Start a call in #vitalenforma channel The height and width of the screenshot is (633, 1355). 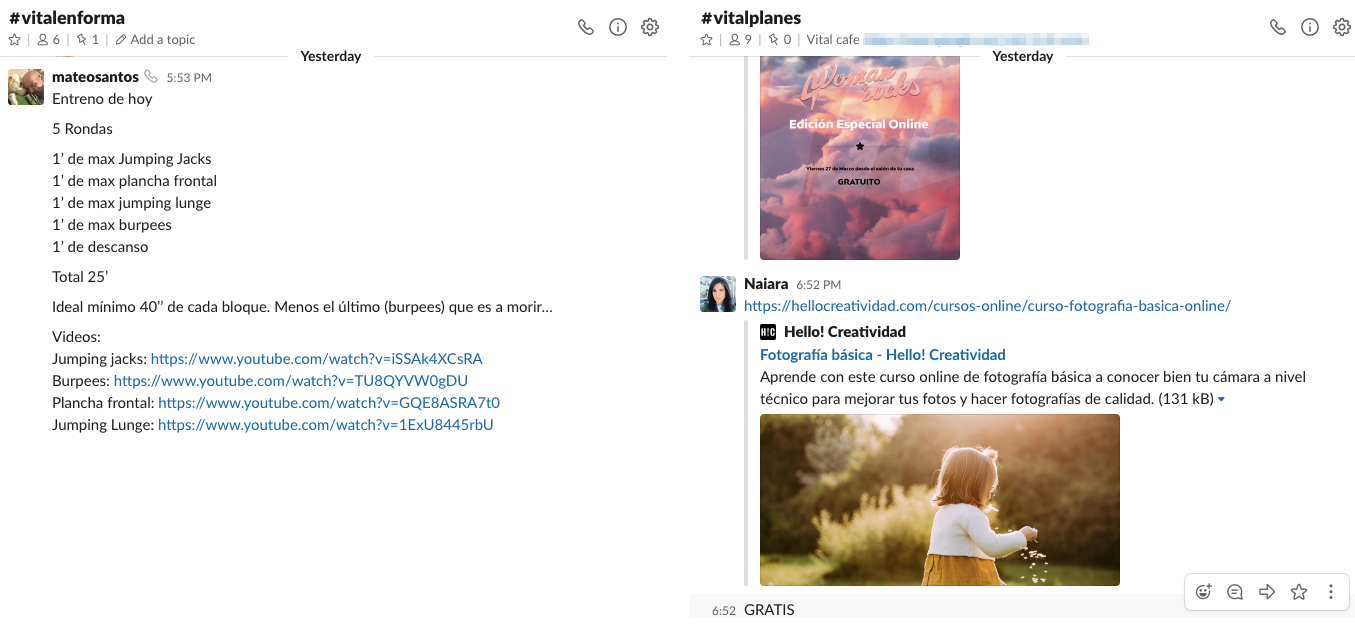tap(586, 27)
